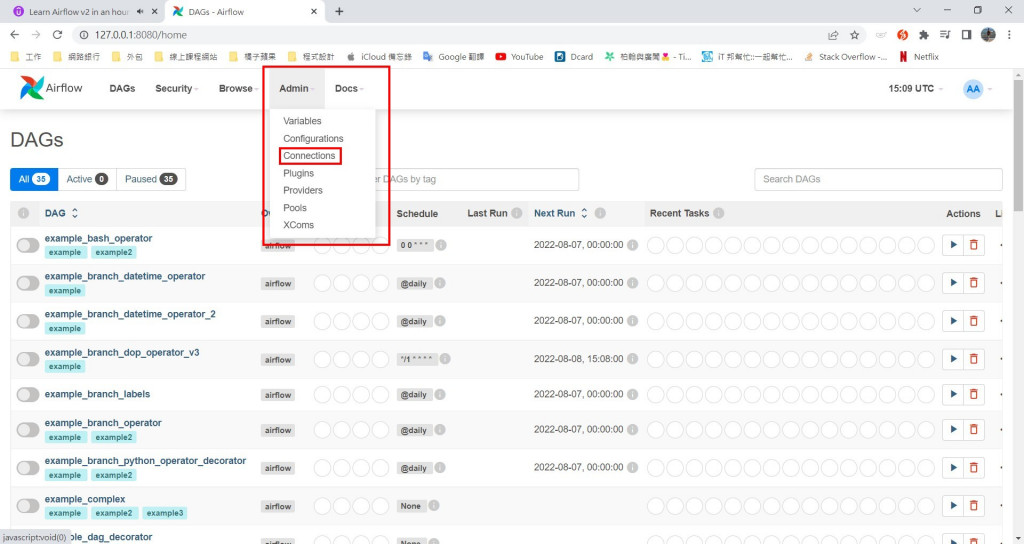Image resolution: width=1024 pixels, height=544 pixels.
Task: Trigger example_branch_labels DAG
Action: coord(953,394)
